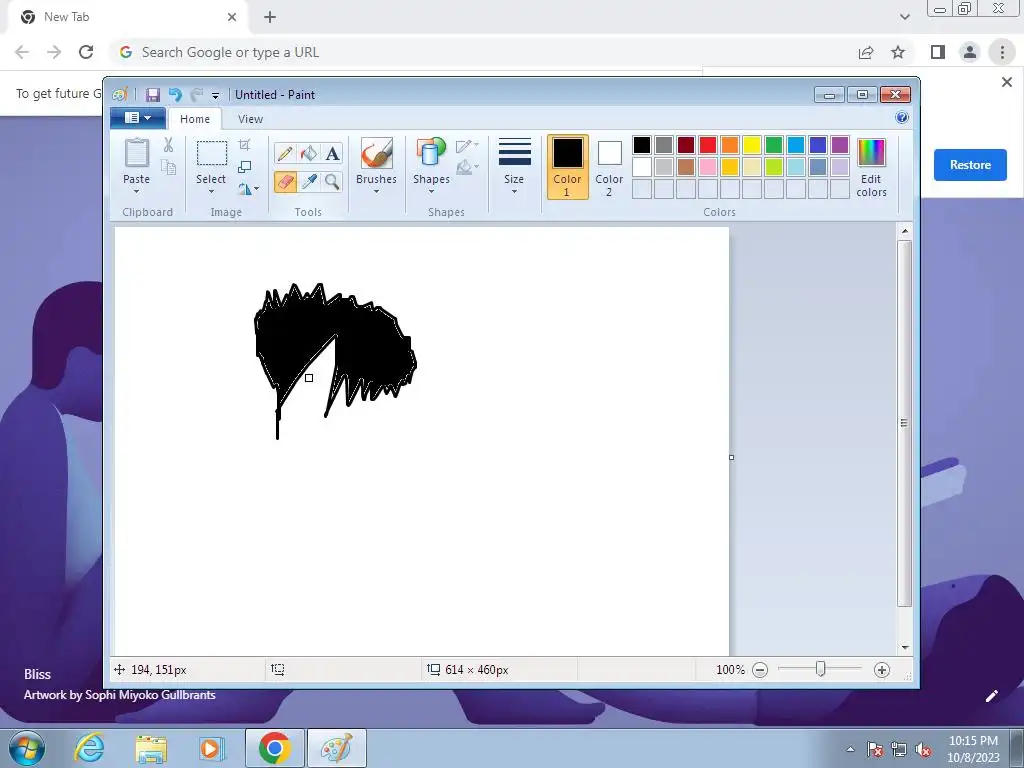Click the blue Restore button
Screen dimensions: 1024x768
970,165
